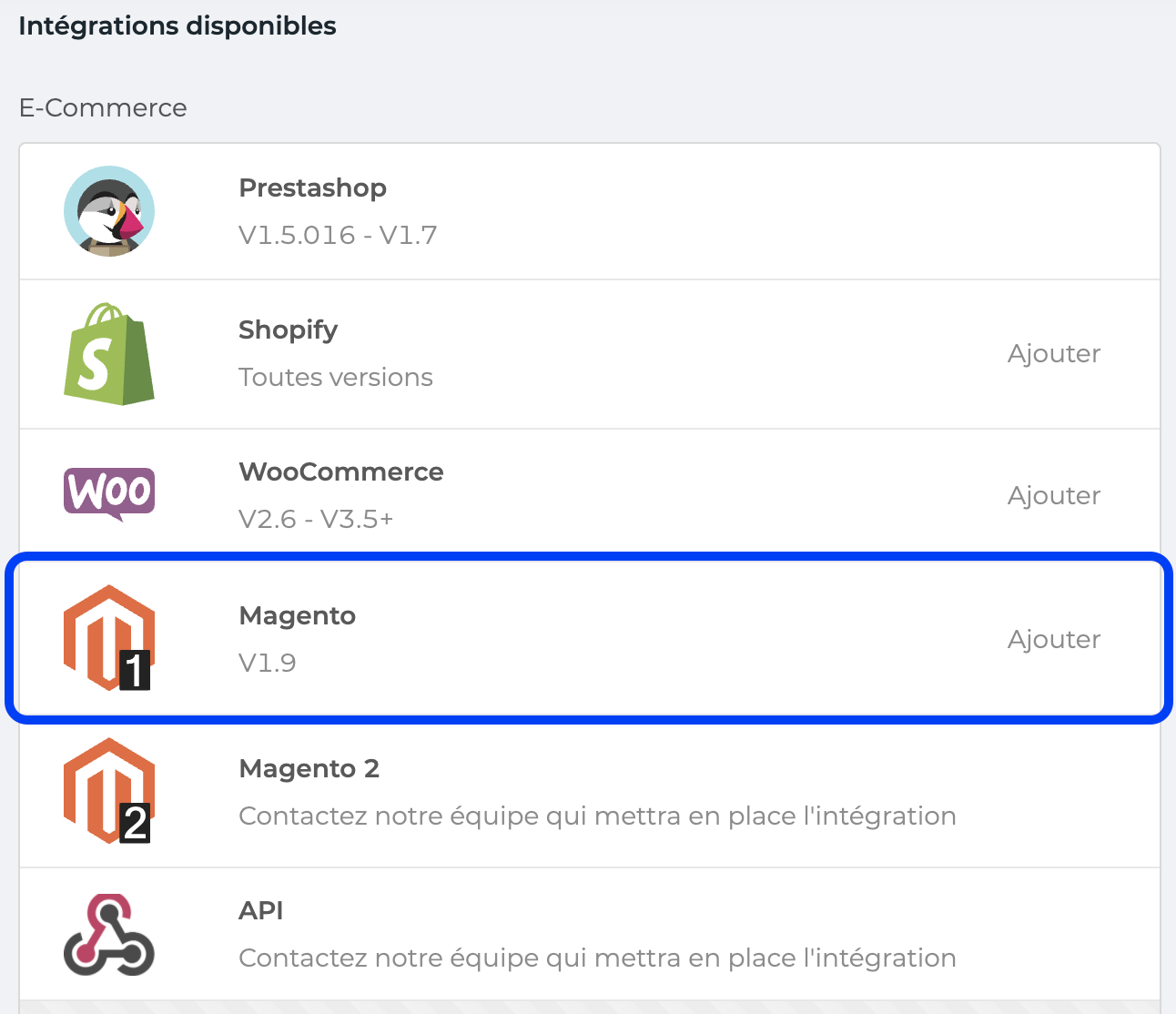Click 'Toutes versions' under Shopify

(x=335, y=376)
